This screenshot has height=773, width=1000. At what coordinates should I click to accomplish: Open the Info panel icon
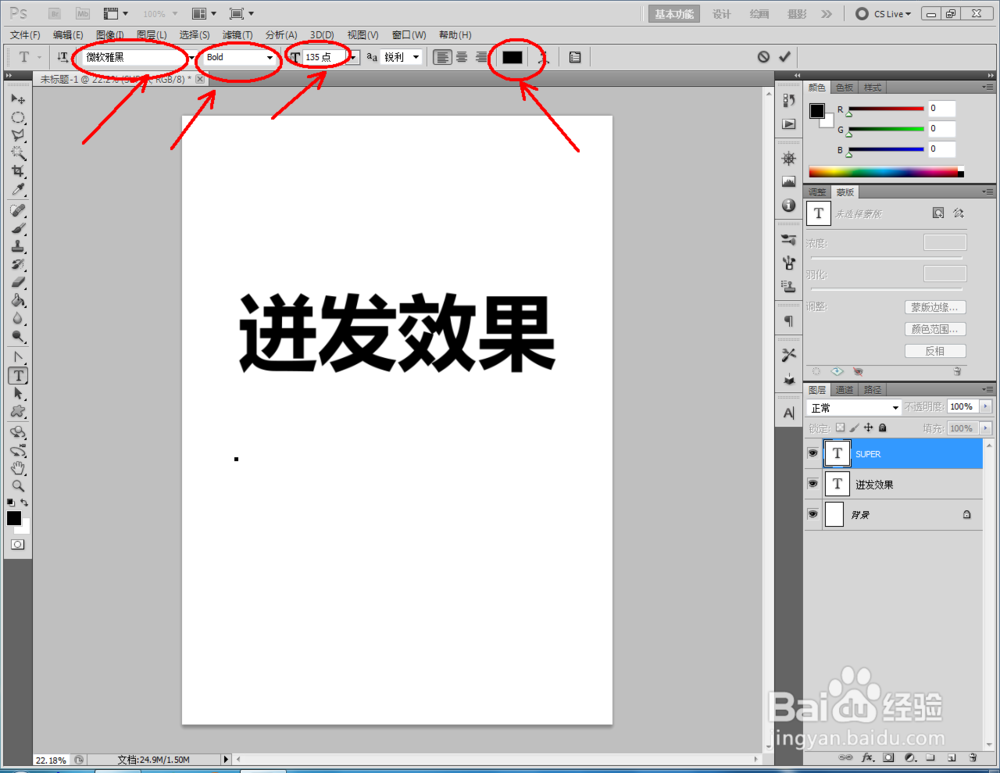point(789,205)
